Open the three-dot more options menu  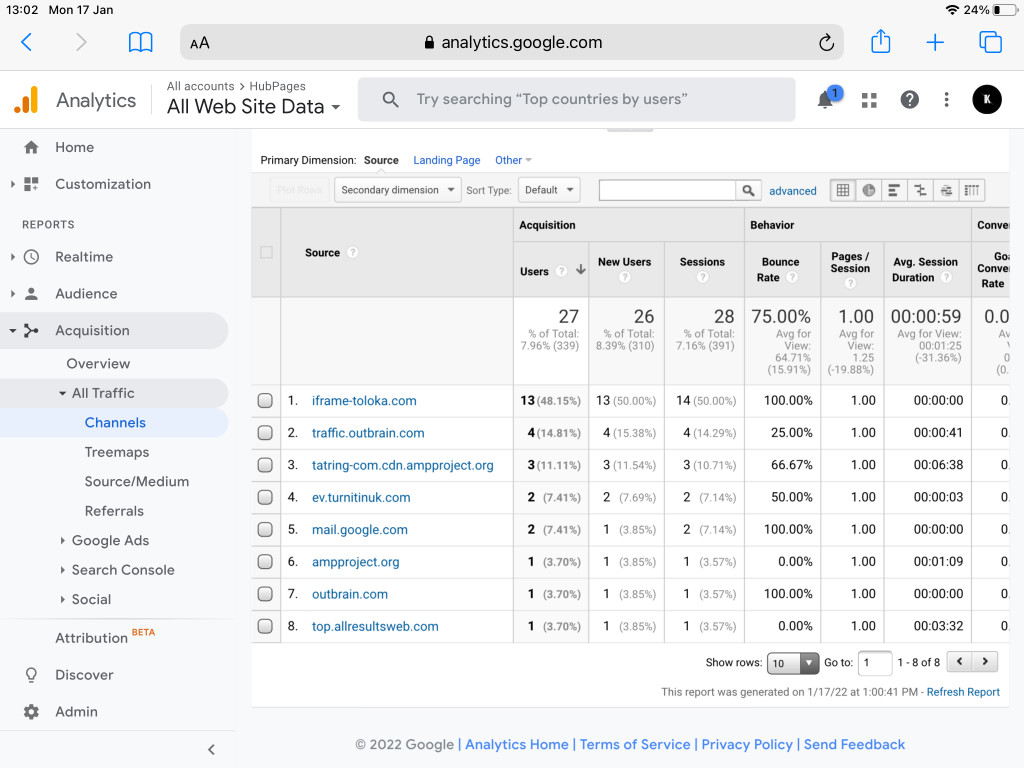click(x=946, y=99)
